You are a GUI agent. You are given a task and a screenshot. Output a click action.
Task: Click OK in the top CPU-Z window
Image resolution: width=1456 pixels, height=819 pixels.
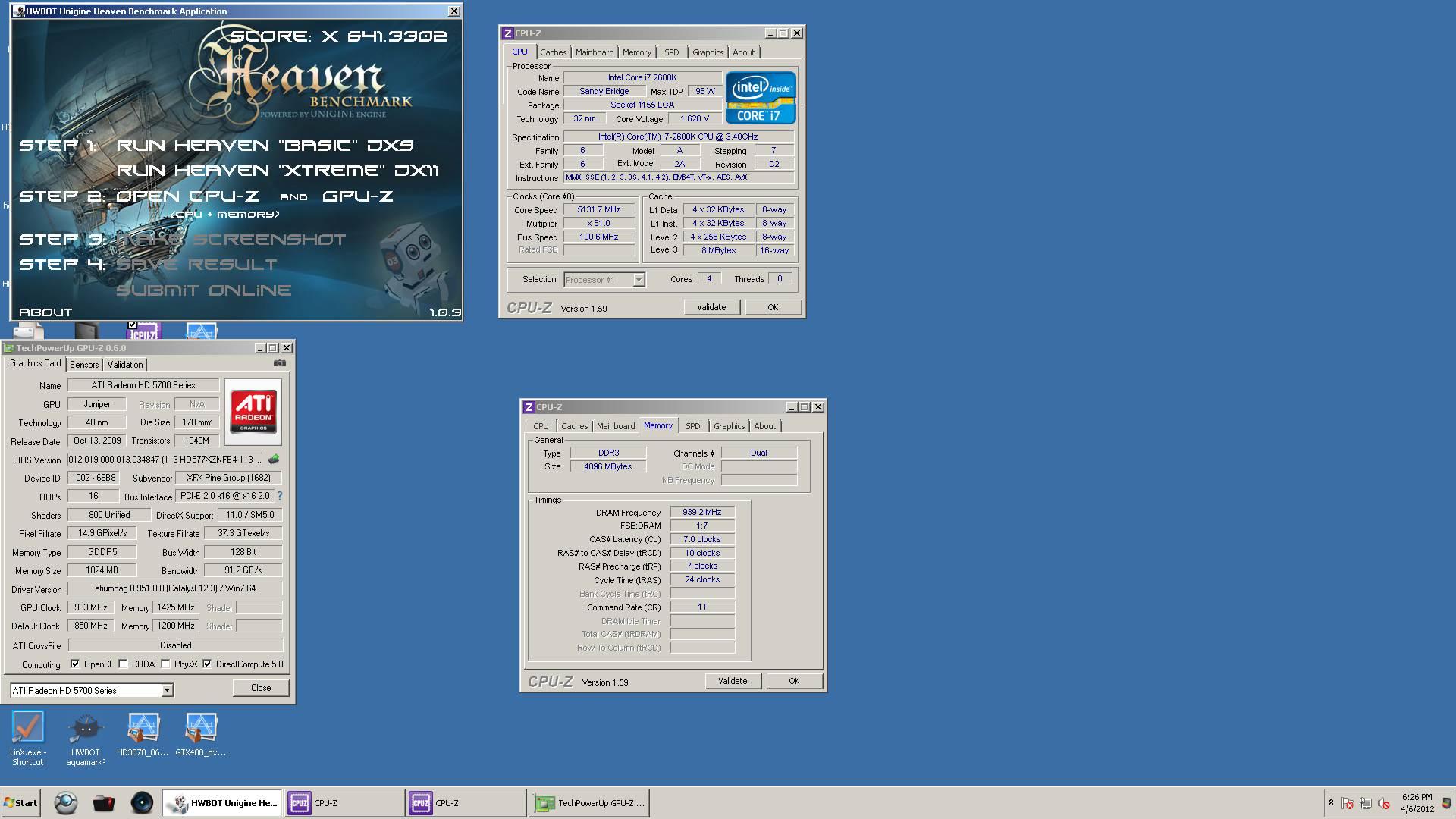pos(773,307)
